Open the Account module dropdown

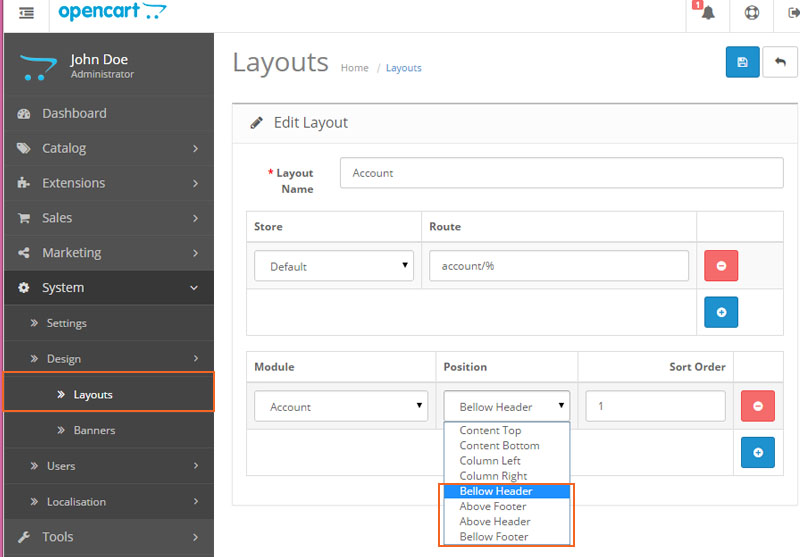pyautogui.click(x=341, y=406)
